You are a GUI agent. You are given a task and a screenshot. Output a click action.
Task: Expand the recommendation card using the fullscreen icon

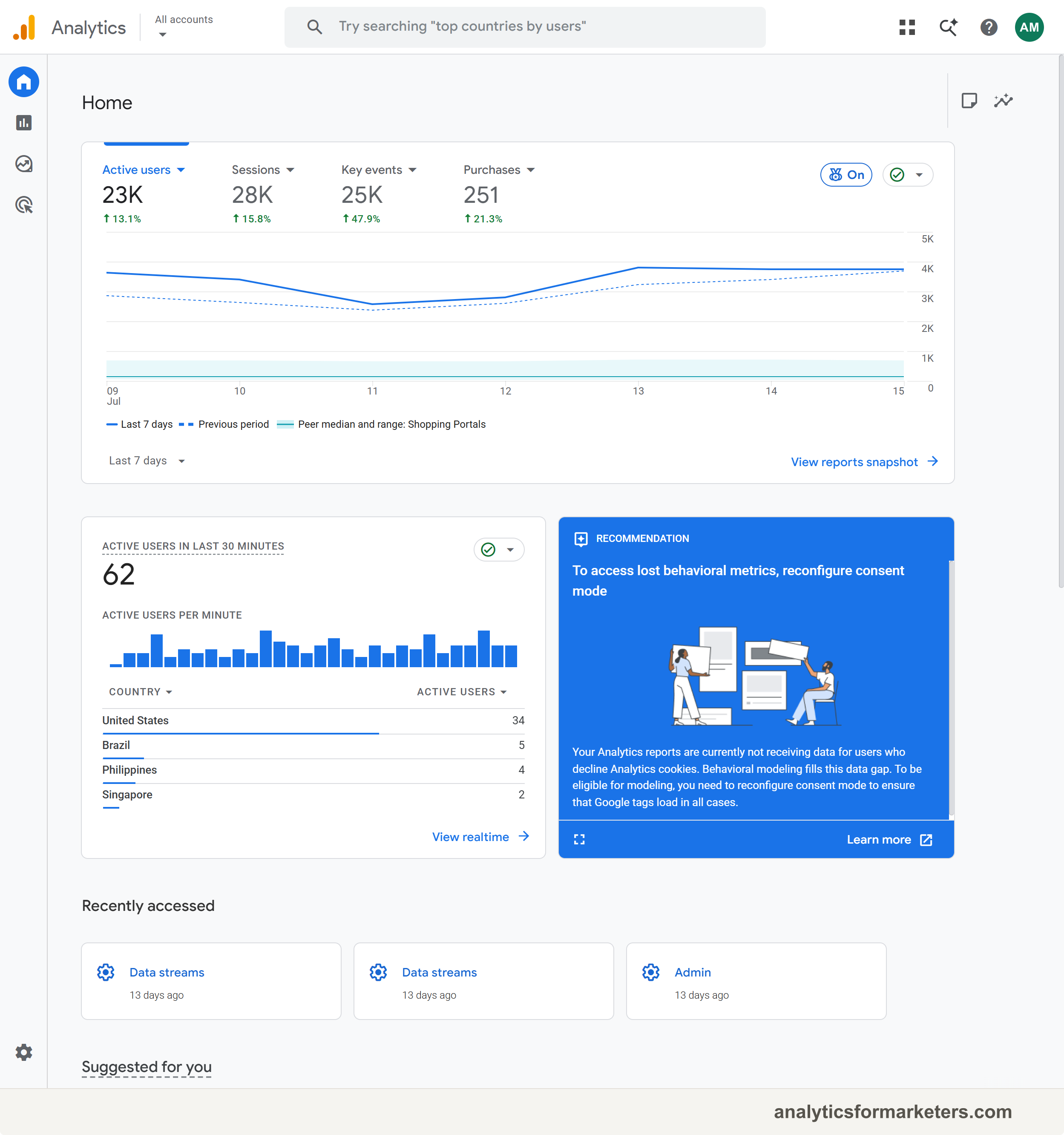pyautogui.click(x=579, y=839)
